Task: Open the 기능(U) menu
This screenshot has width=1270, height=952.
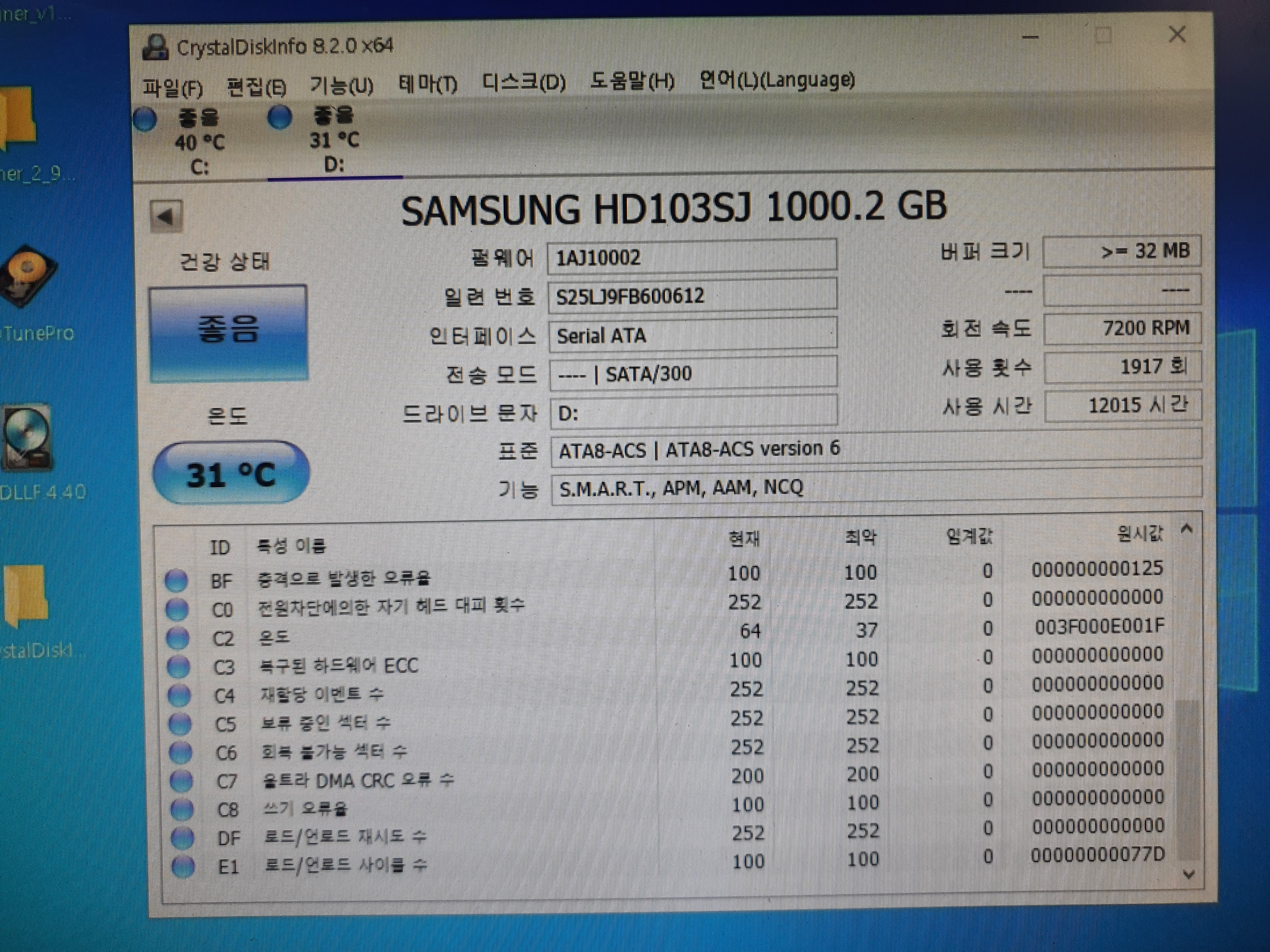Action: point(342,86)
